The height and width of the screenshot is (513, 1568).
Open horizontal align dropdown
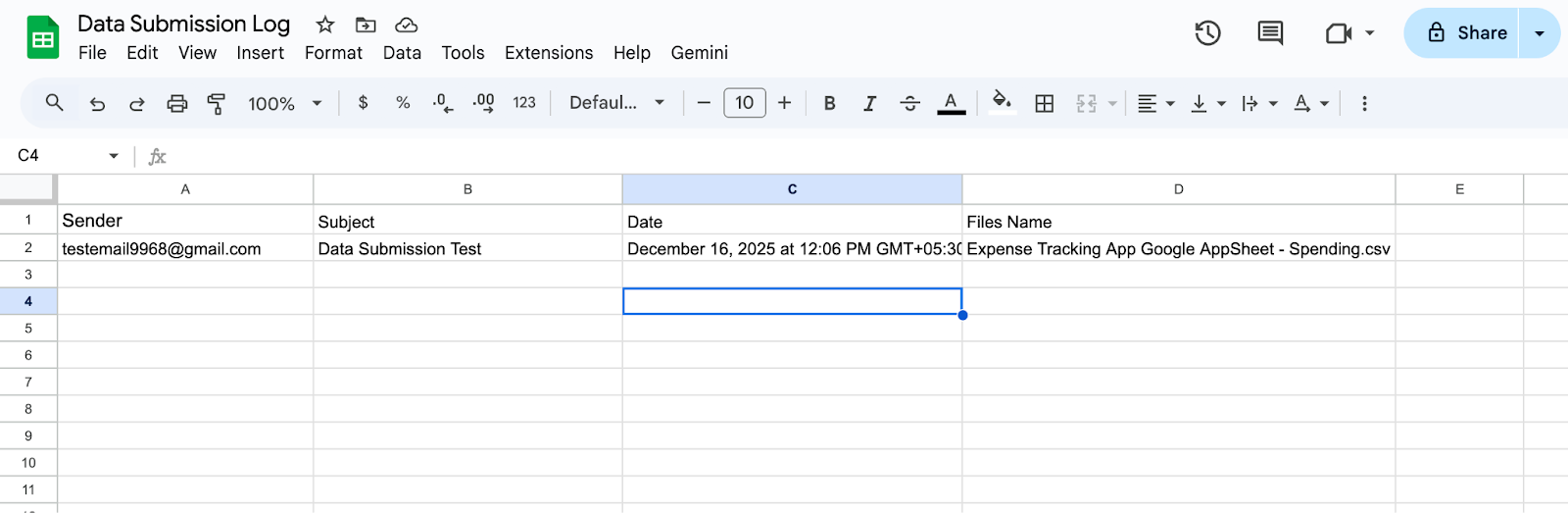point(1155,103)
